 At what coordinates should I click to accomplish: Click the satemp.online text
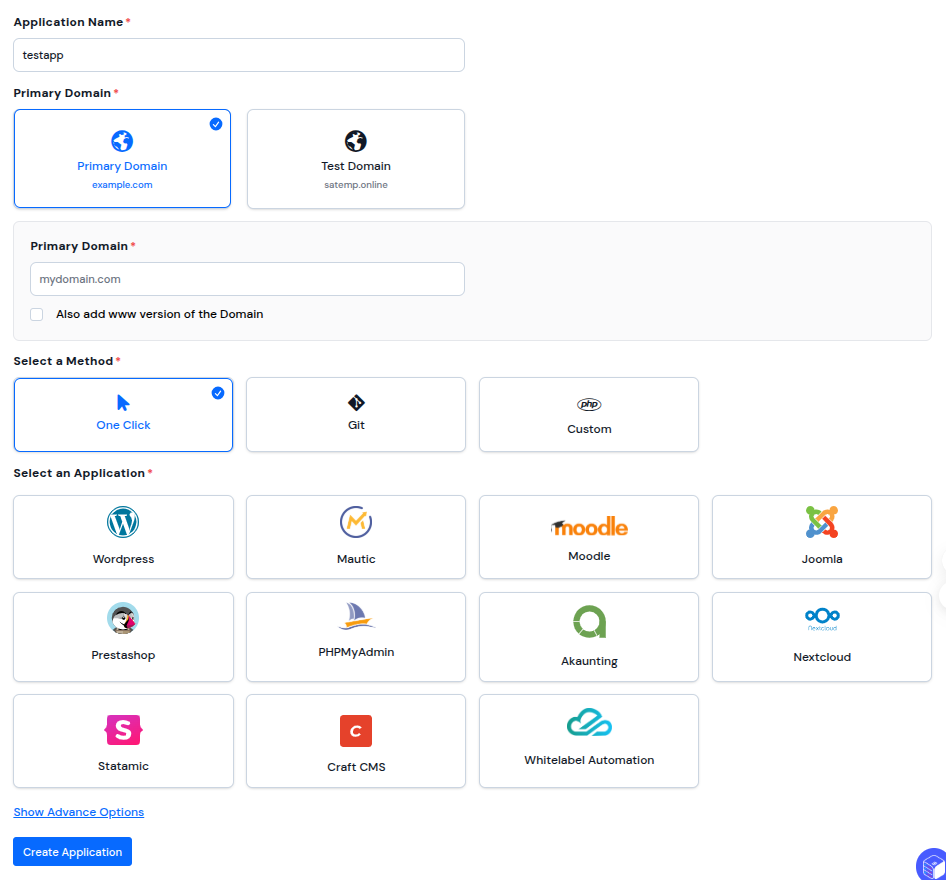(356, 185)
